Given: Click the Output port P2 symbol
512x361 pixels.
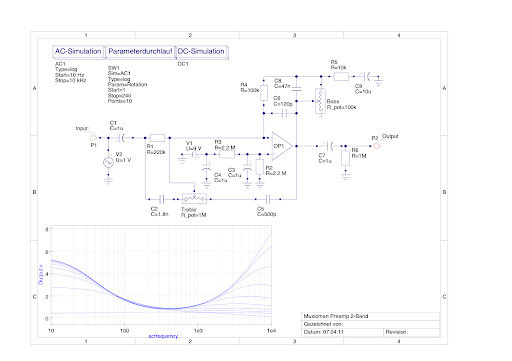Looking at the screenshot, I should (x=376, y=146).
